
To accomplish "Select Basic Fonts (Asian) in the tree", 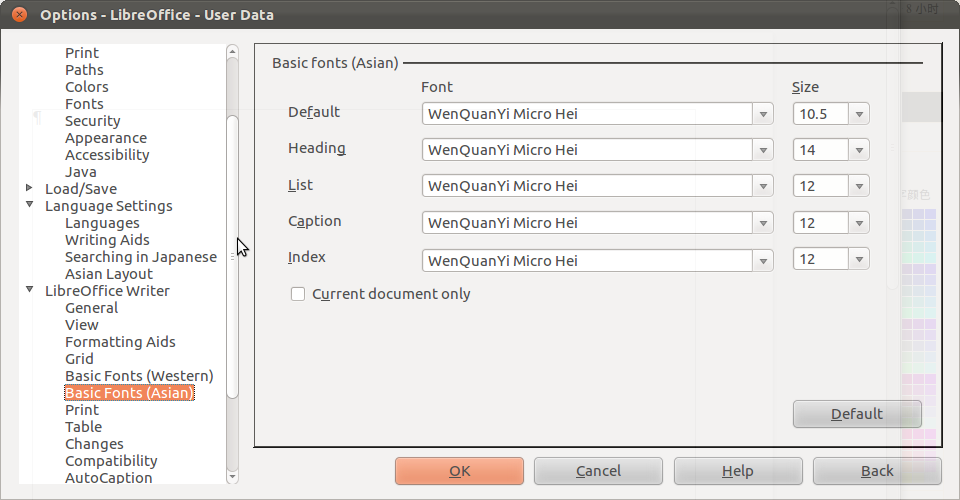I will pyautogui.click(x=129, y=393).
